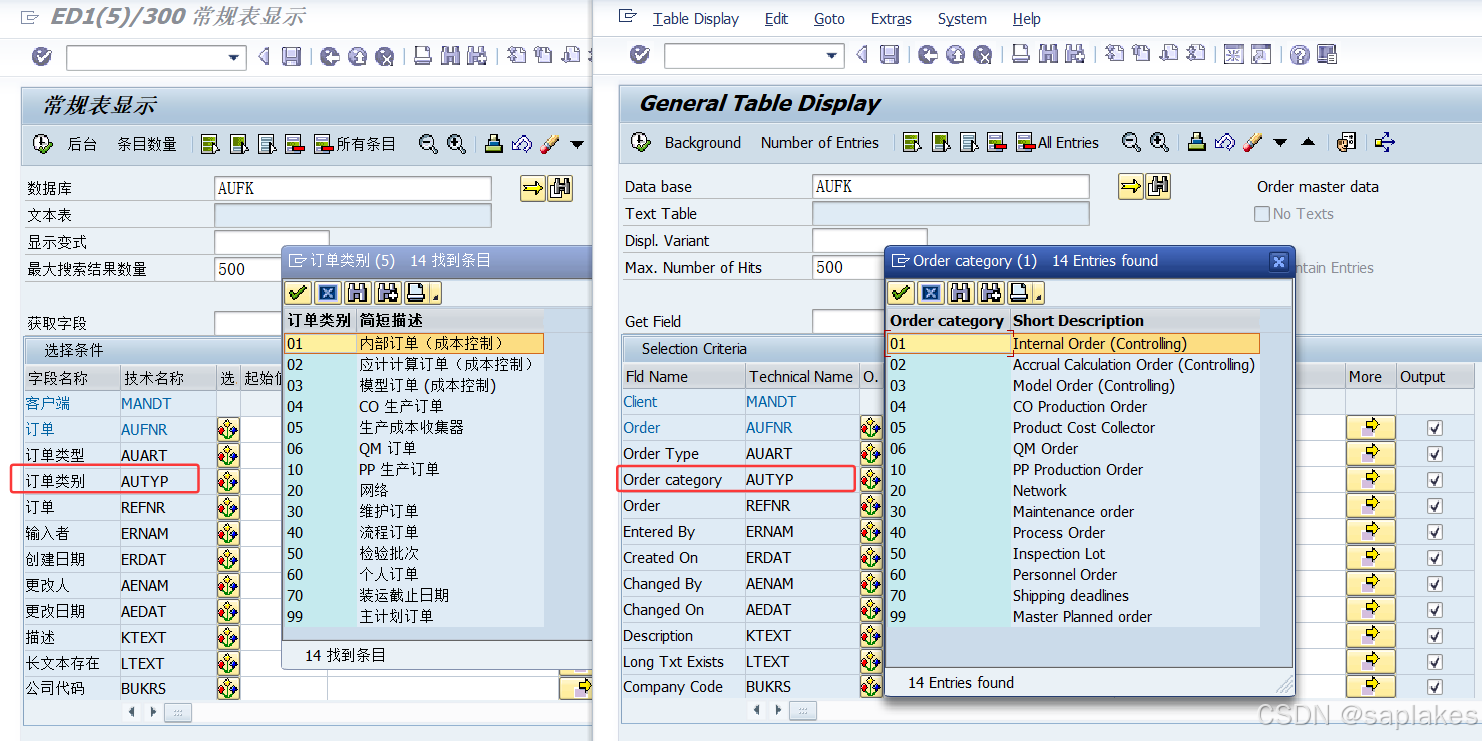Click the find binoculars in Order category popup toolbar
The height and width of the screenshot is (741, 1482).
960,292
